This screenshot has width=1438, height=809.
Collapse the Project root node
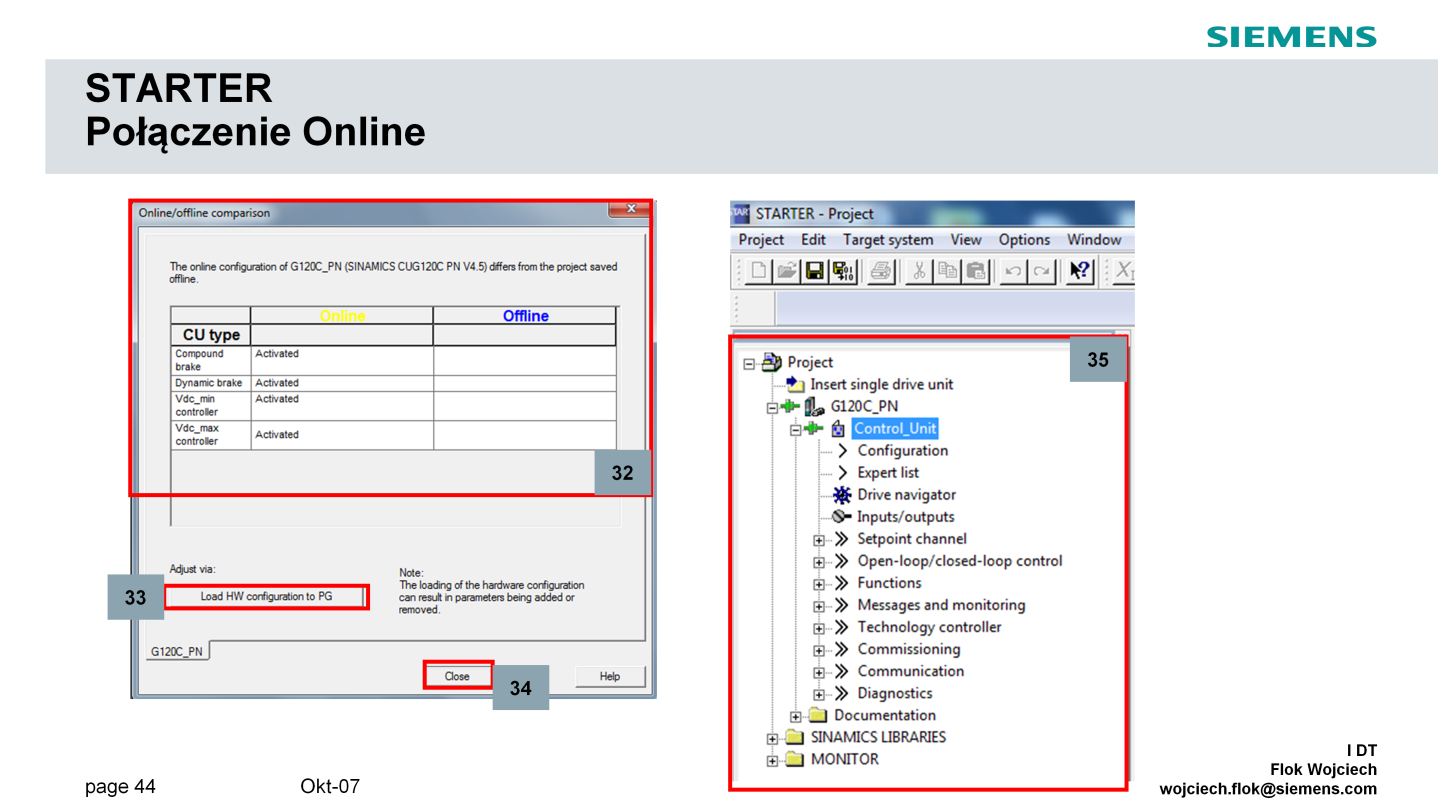(x=748, y=363)
